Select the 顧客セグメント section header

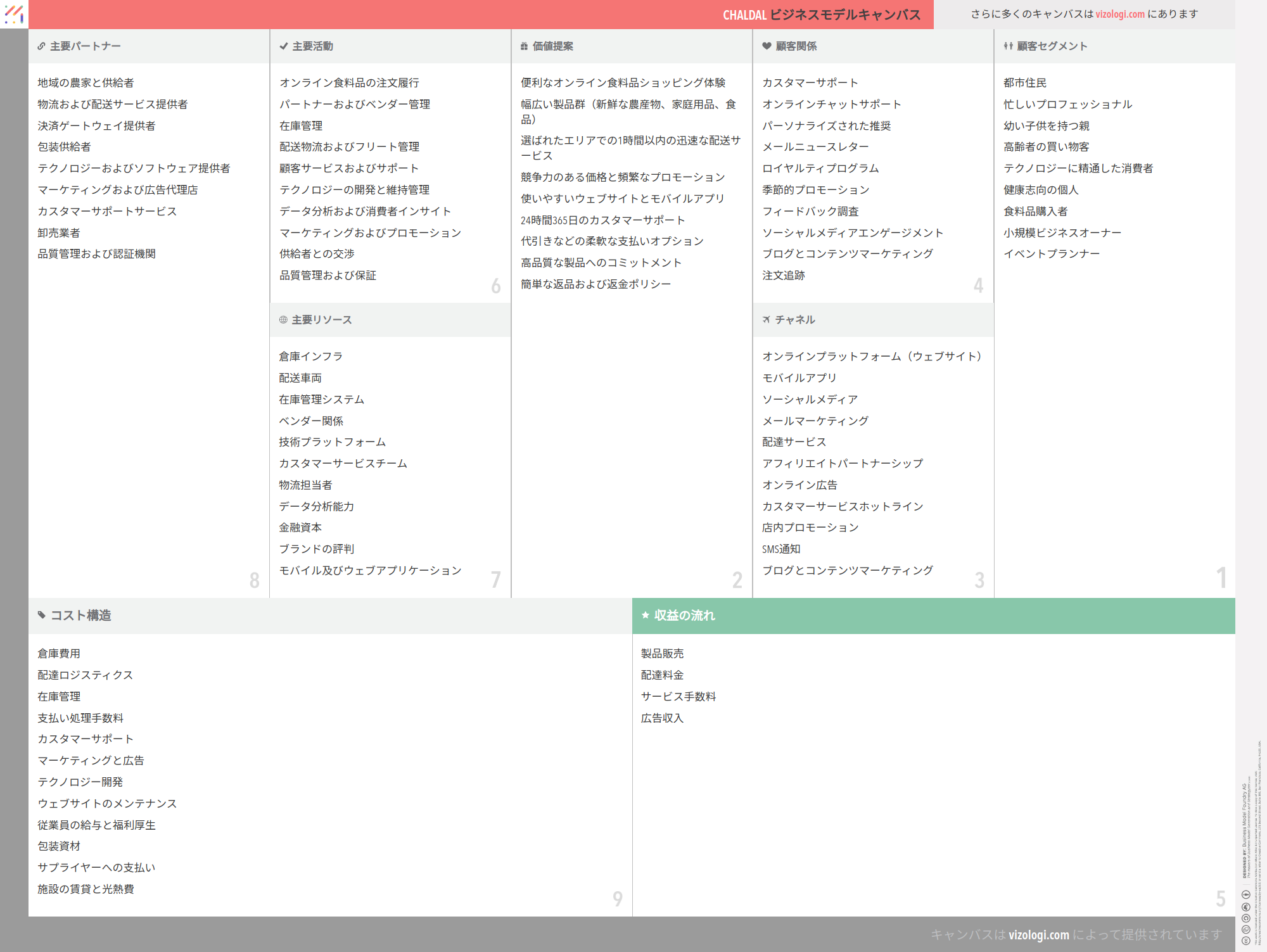tap(1052, 46)
